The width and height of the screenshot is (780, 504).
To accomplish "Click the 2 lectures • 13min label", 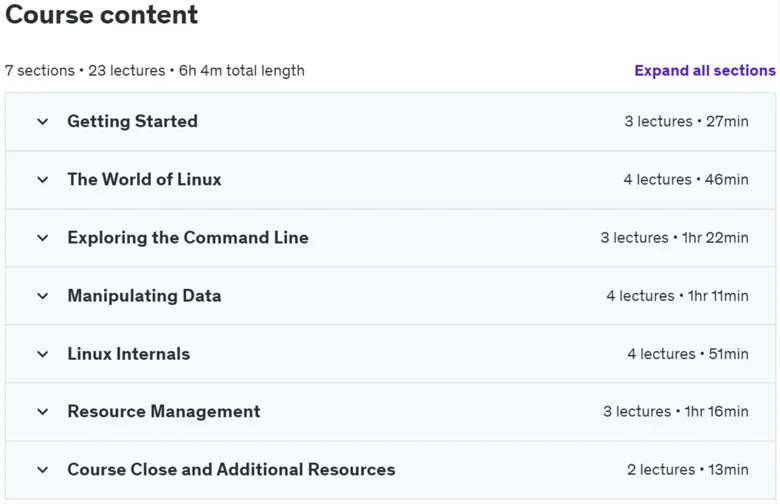I will tap(687, 470).
